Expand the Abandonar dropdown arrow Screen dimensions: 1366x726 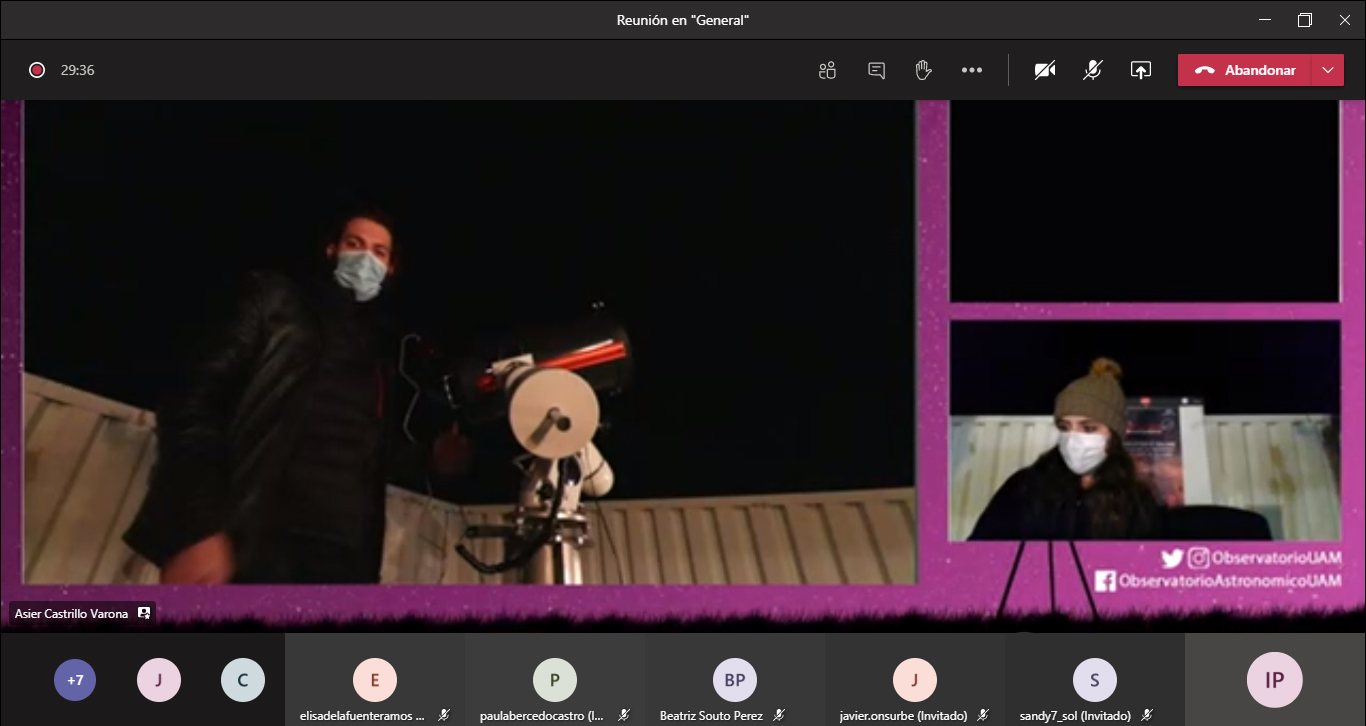(x=1327, y=70)
